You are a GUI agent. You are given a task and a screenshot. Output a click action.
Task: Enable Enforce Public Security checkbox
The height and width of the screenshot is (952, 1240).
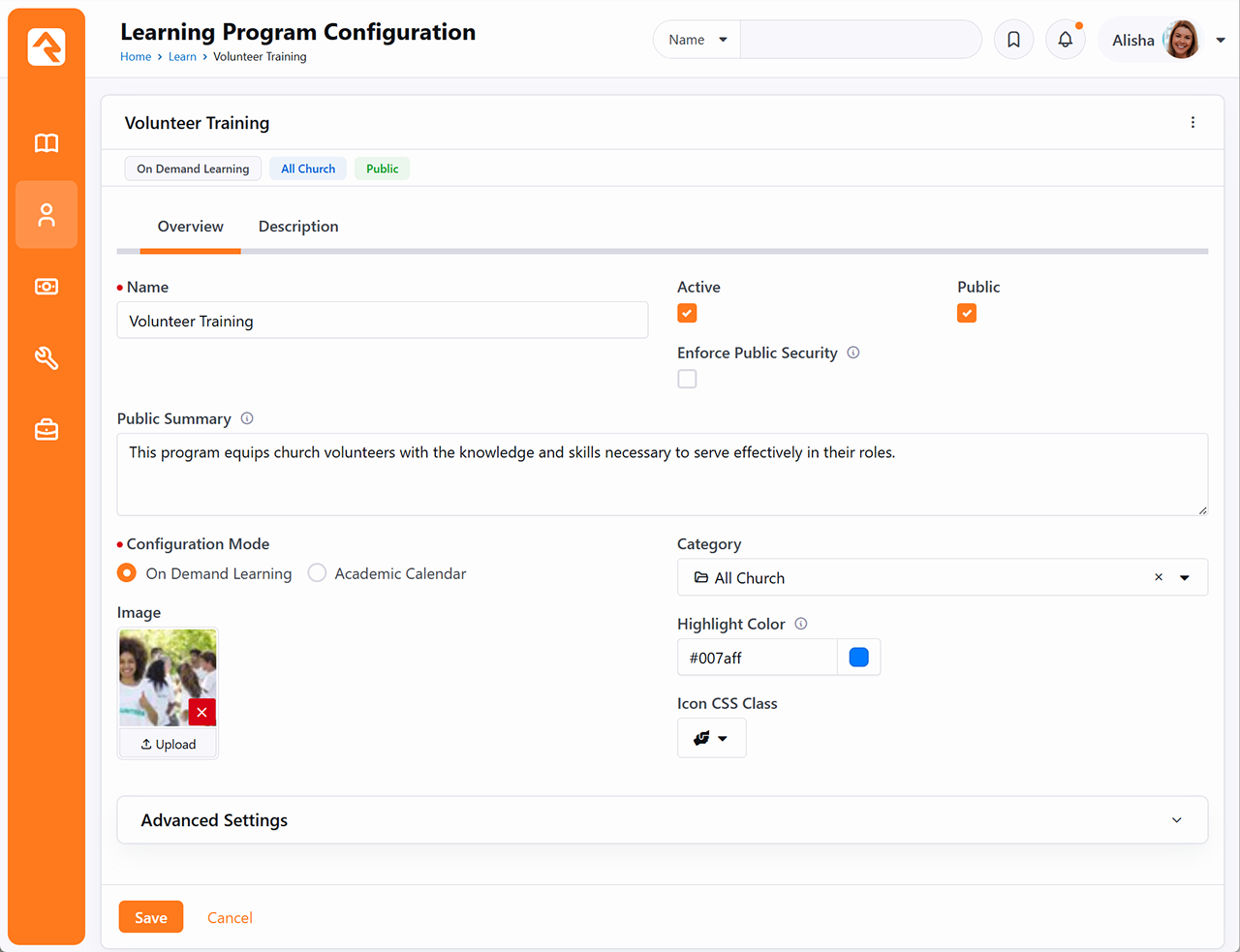[687, 379]
